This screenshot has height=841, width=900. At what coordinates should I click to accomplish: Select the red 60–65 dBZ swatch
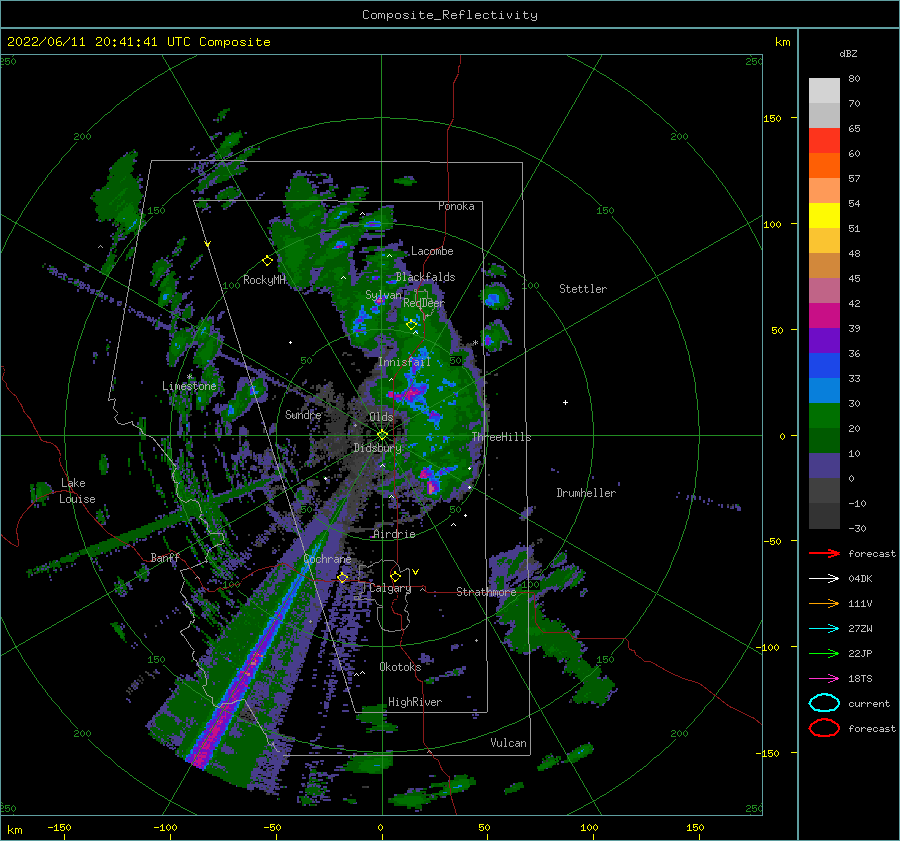pyautogui.click(x=824, y=141)
